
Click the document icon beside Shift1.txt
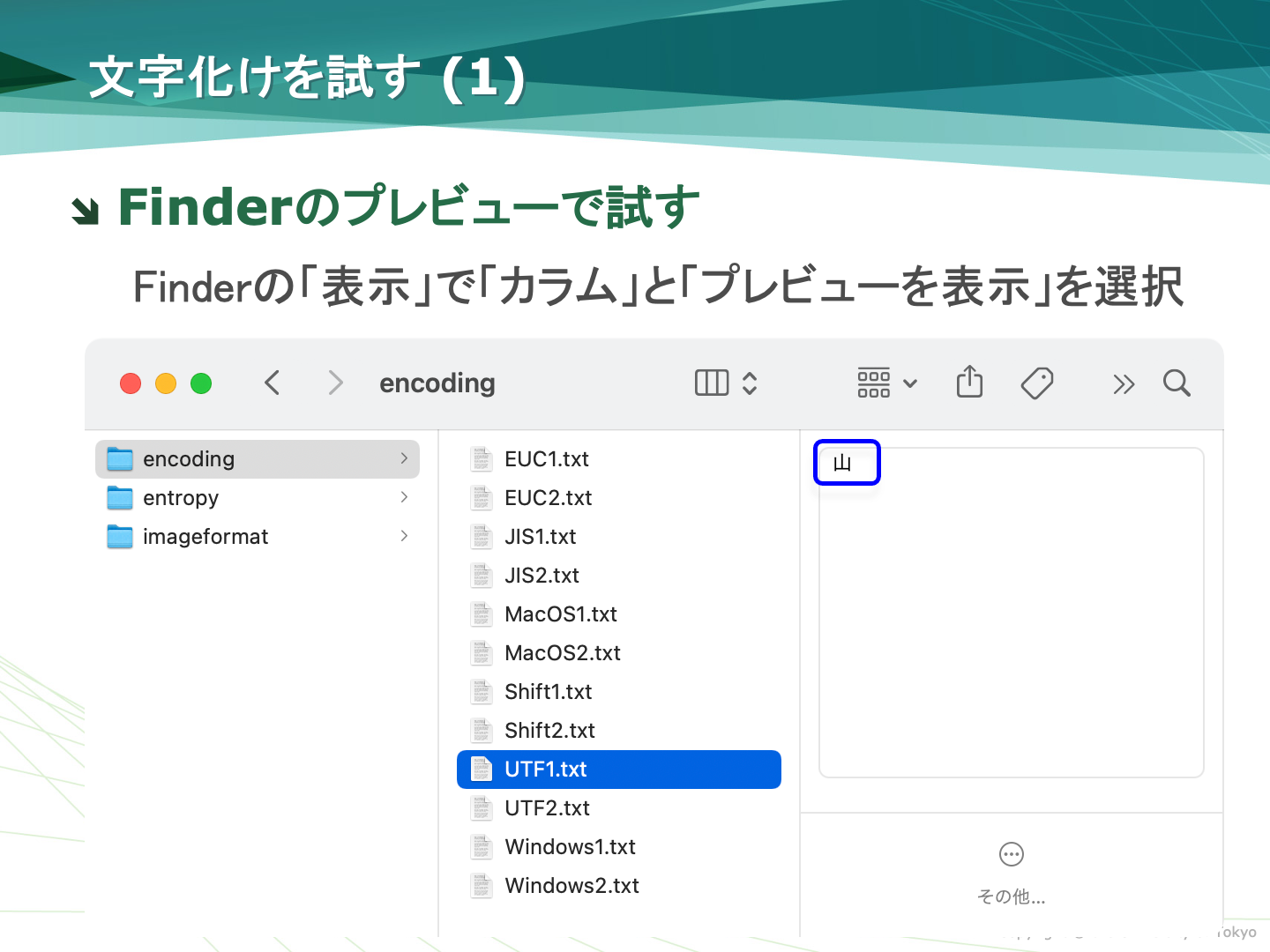(x=482, y=692)
